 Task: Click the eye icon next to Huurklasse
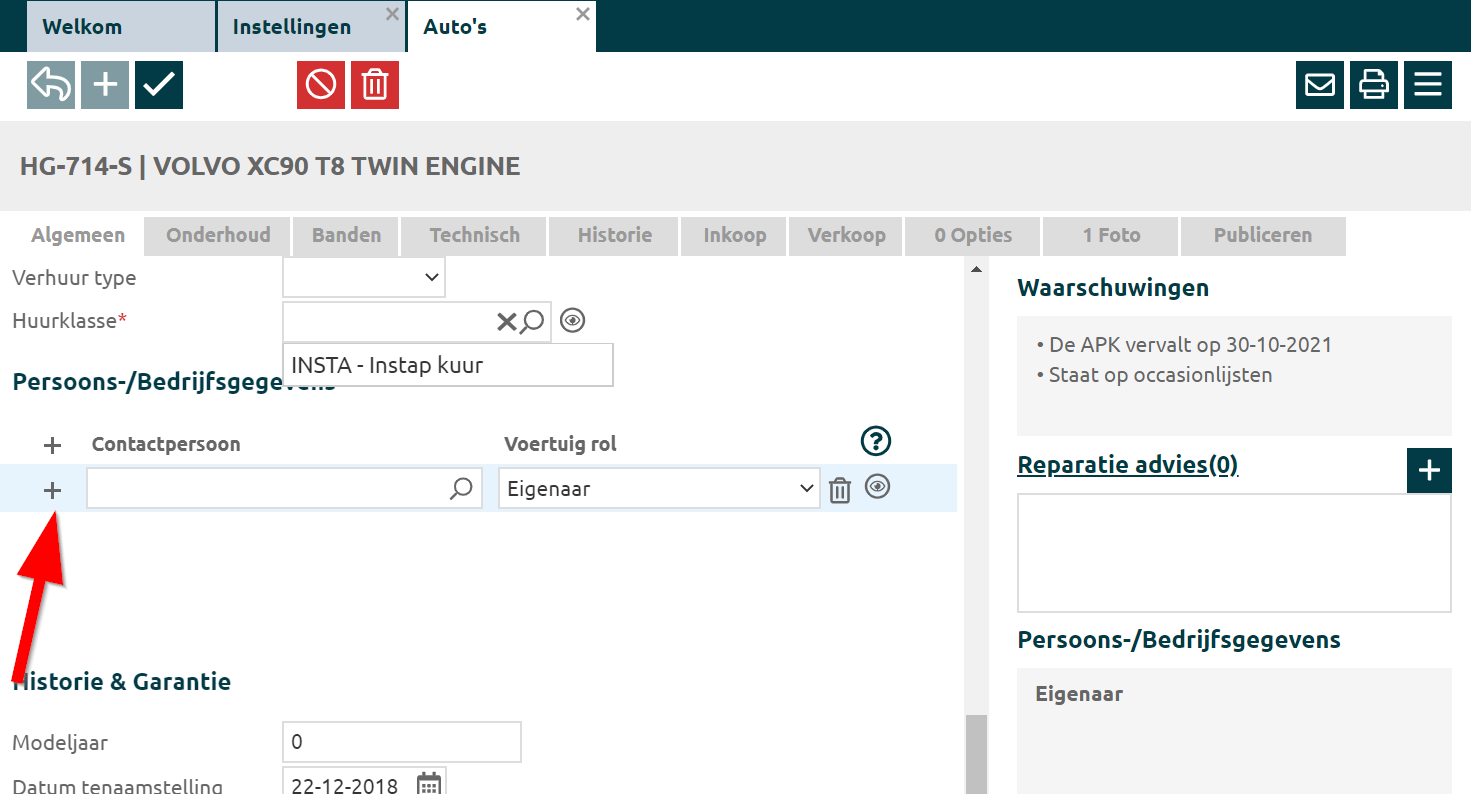[573, 320]
